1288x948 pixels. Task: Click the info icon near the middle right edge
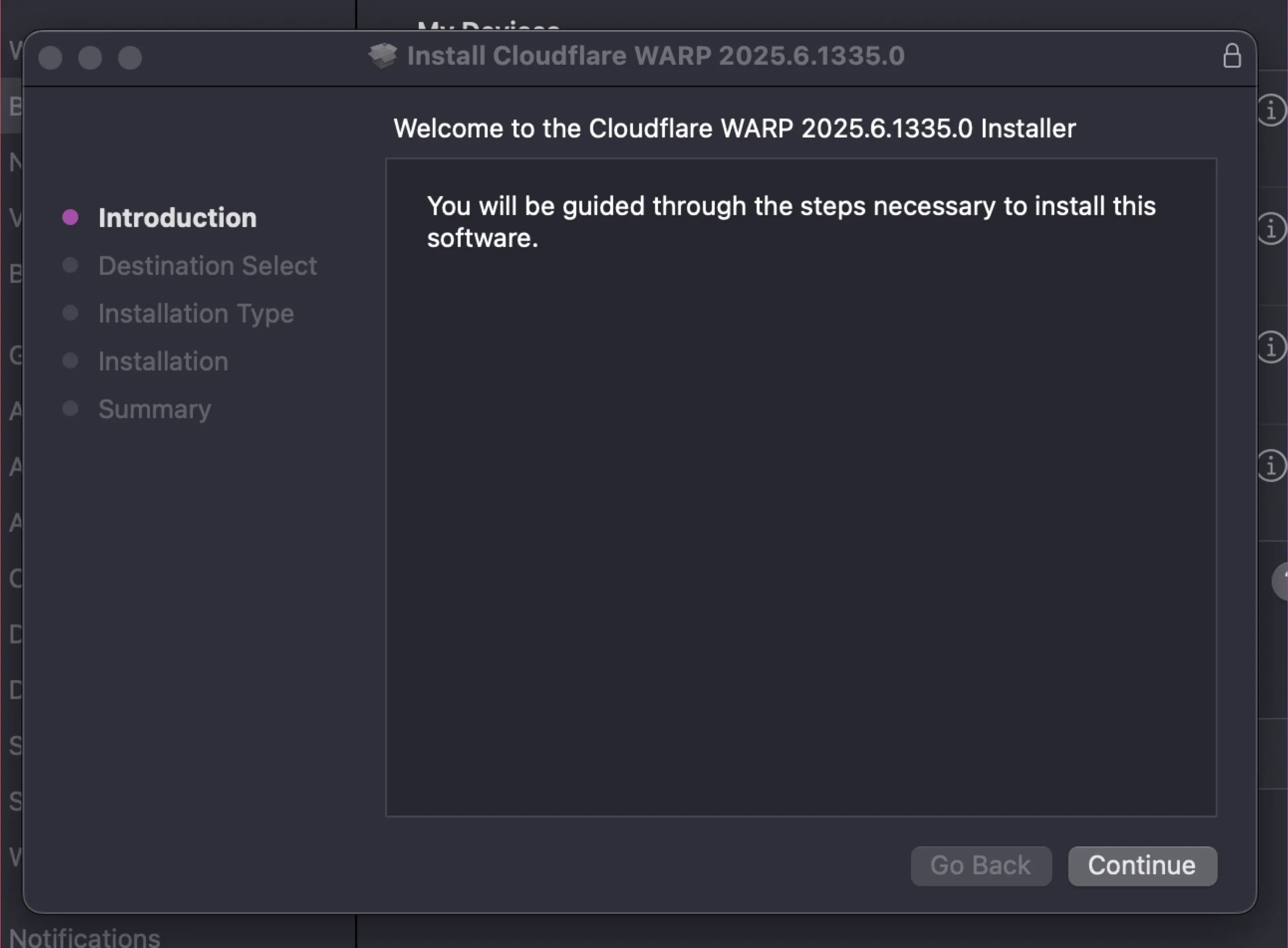pyautogui.click(x=1272, y=346)
